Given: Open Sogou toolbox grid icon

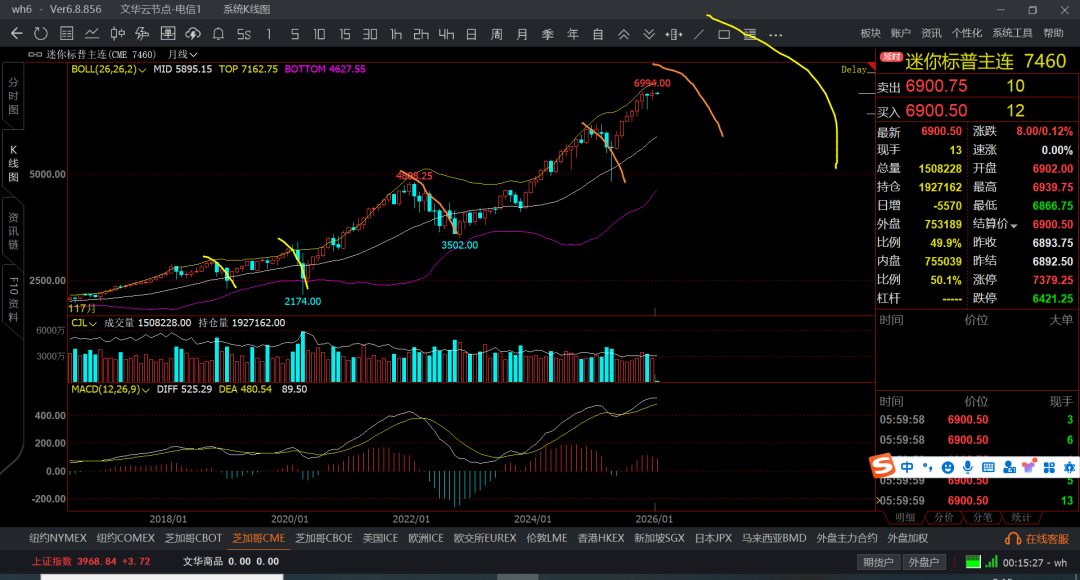Looking at the screenshot, I should pyautogui.click(x=1049, y=467).
